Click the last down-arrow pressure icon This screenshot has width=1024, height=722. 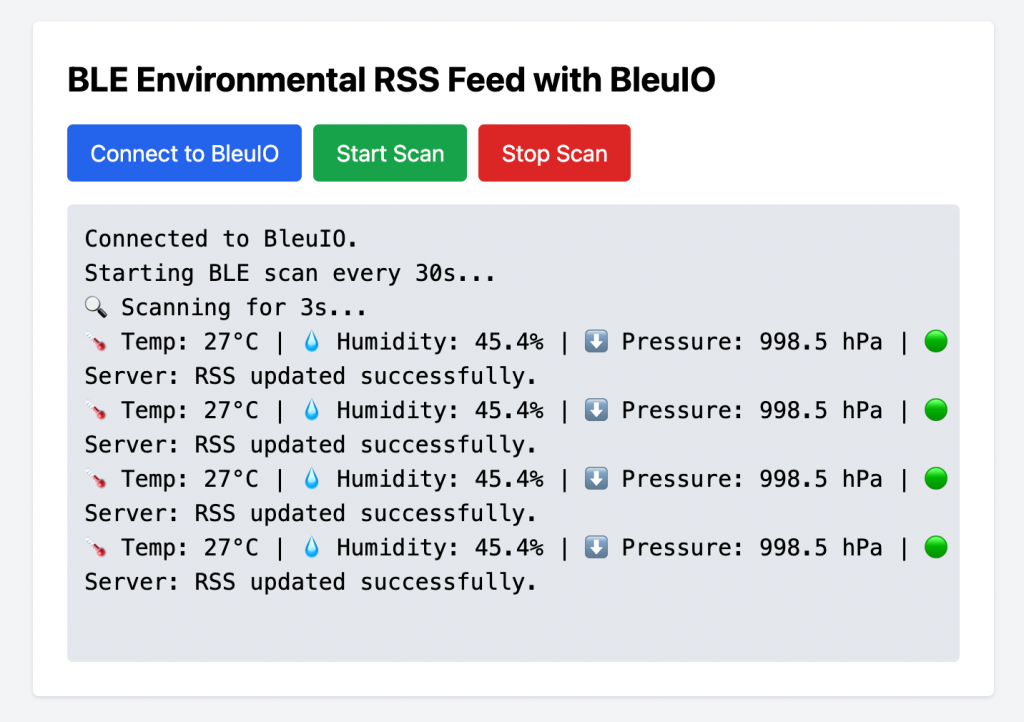tap(596, 547)
